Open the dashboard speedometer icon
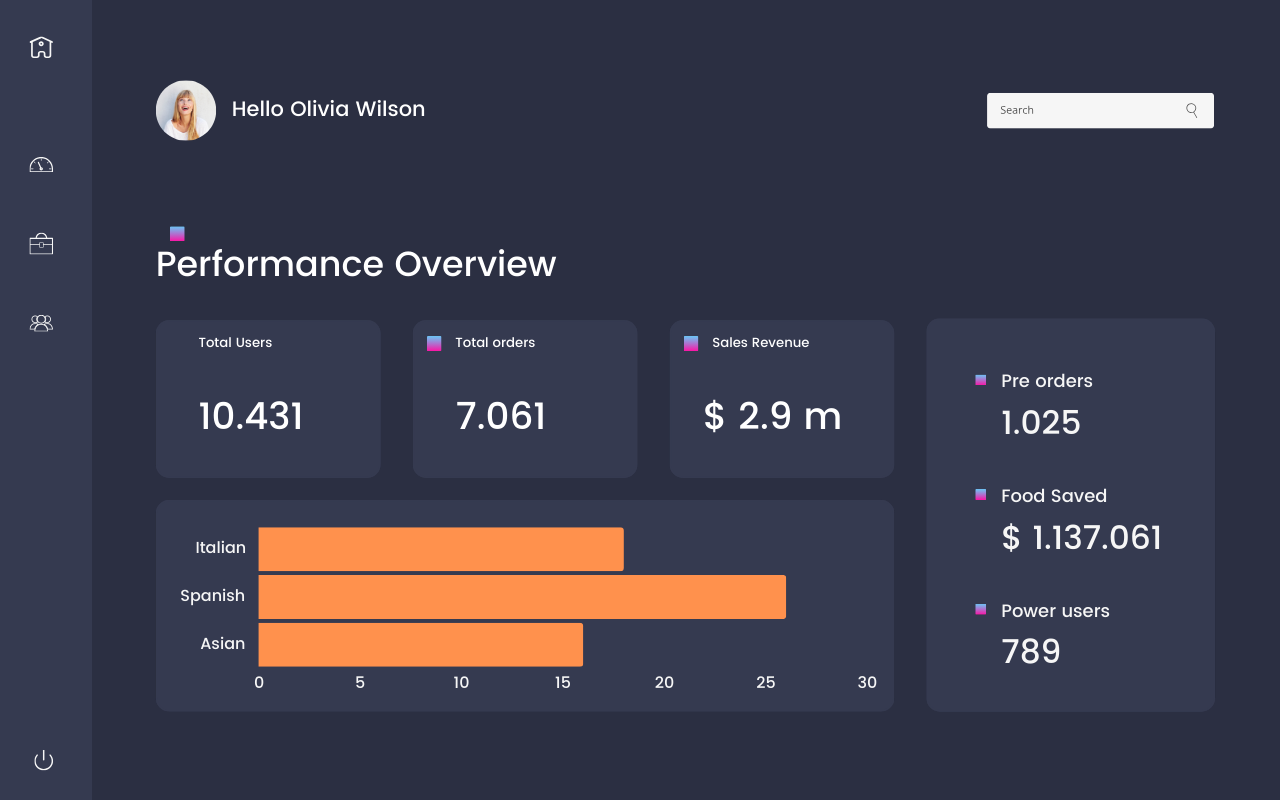Screen dimensions: 1280x800 41,165
